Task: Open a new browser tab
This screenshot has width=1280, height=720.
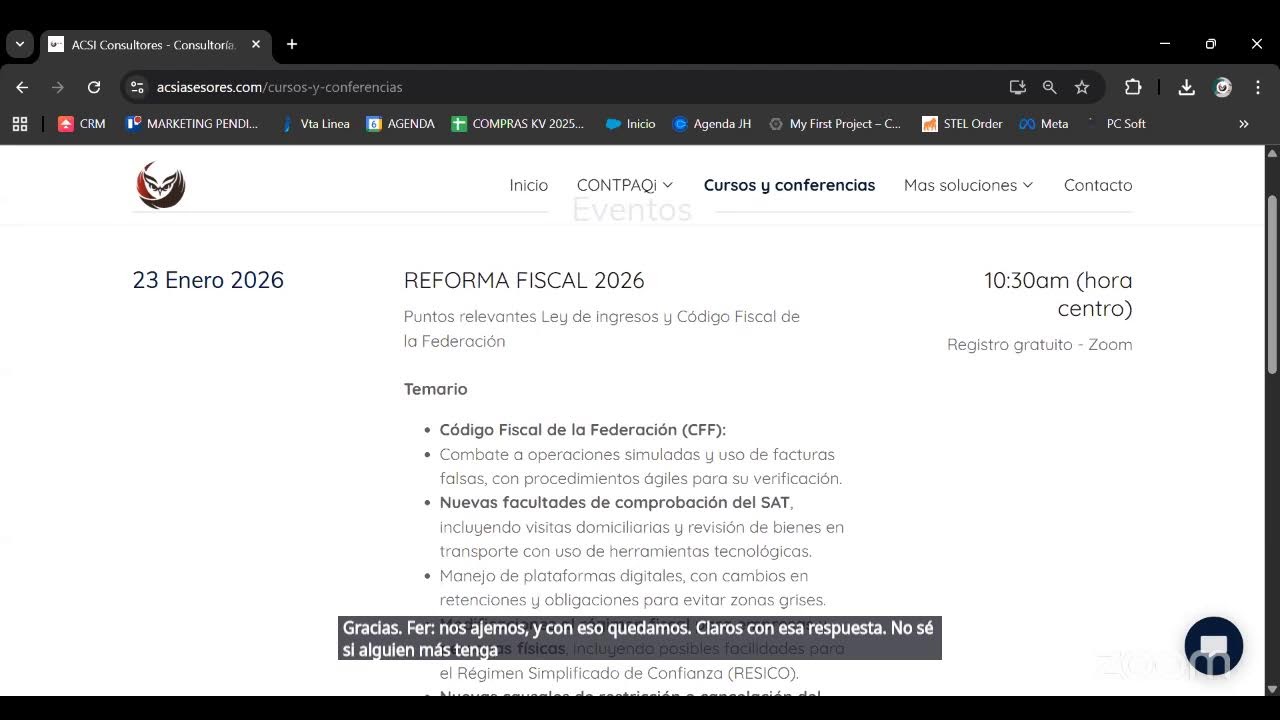Action: coord(292,44)
